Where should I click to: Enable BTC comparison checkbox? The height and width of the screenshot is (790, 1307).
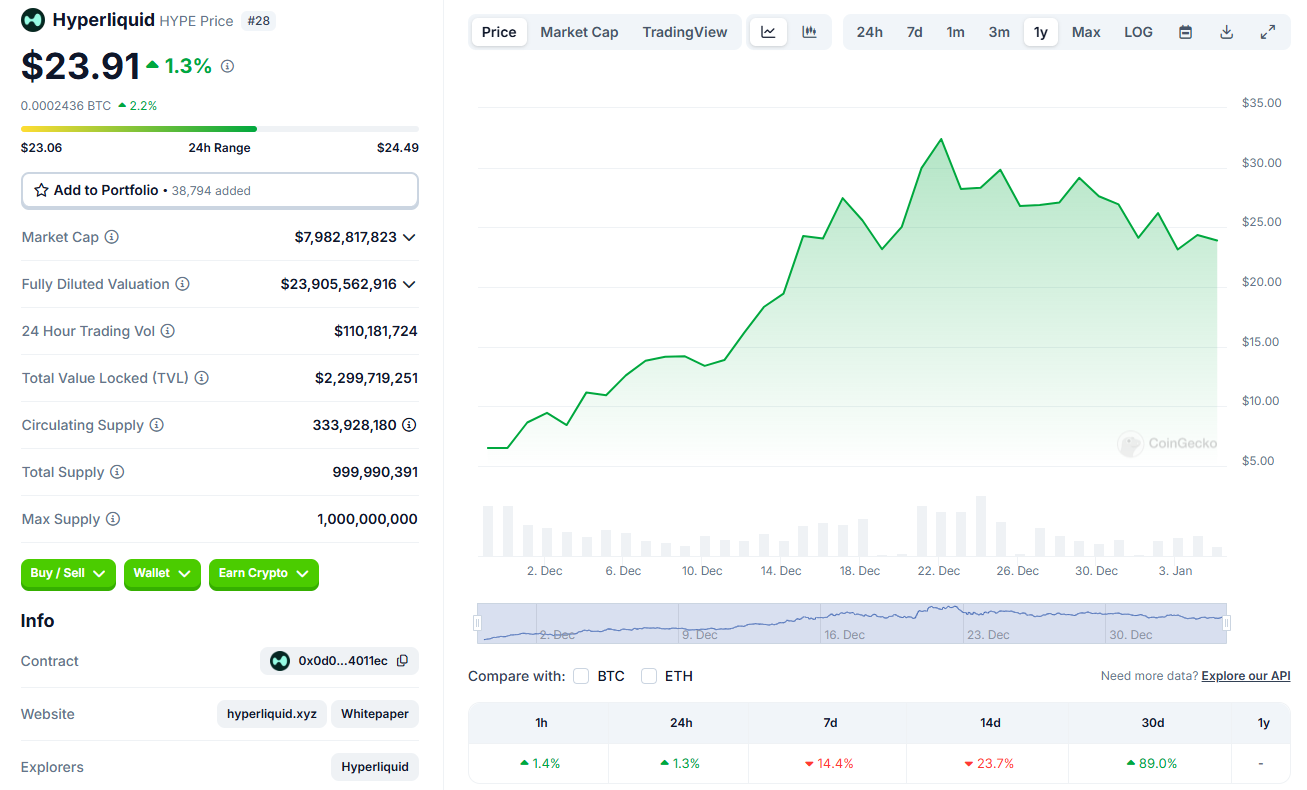[x=581, y=676]
